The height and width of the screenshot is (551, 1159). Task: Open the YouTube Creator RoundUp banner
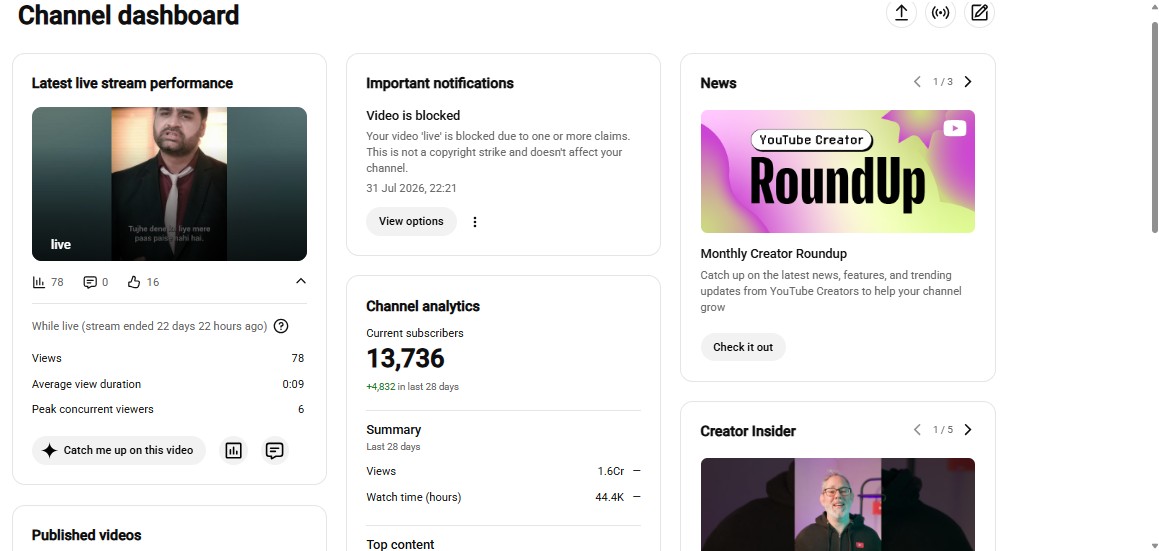coord(837,172)
